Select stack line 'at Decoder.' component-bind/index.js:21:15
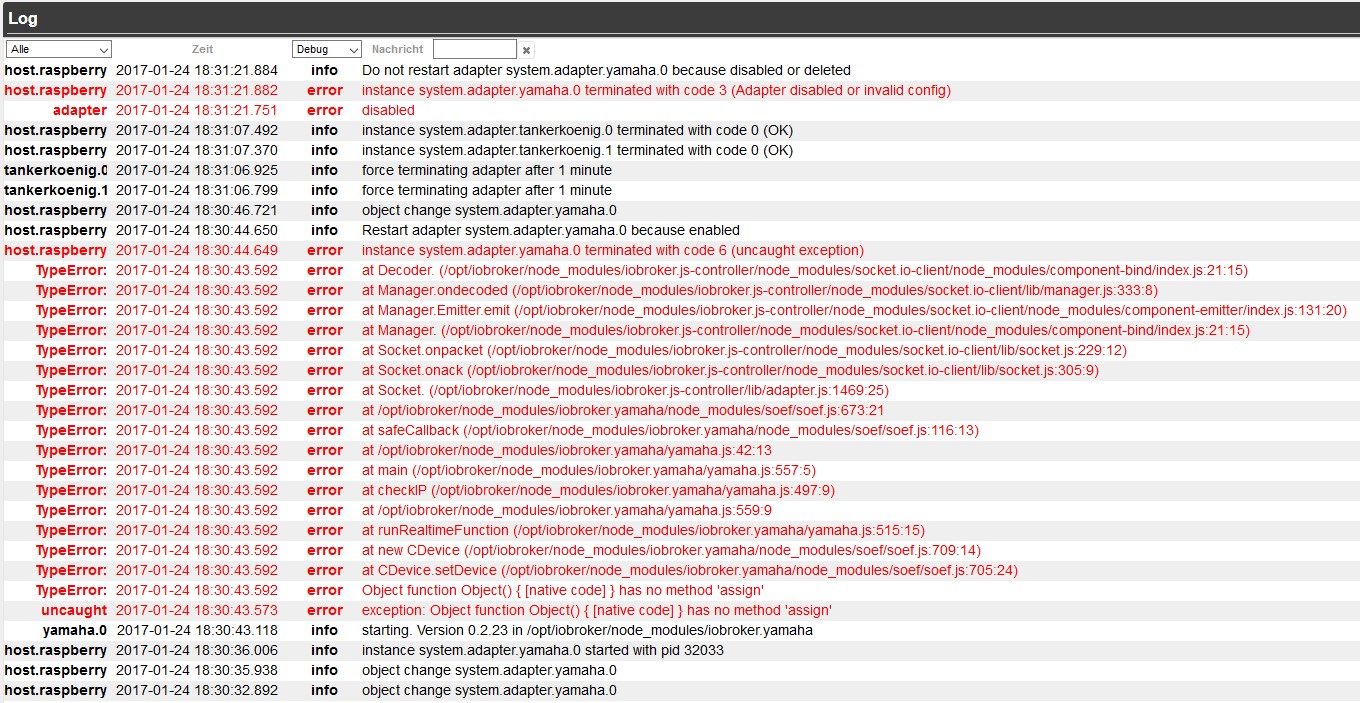 click(805, 271)
